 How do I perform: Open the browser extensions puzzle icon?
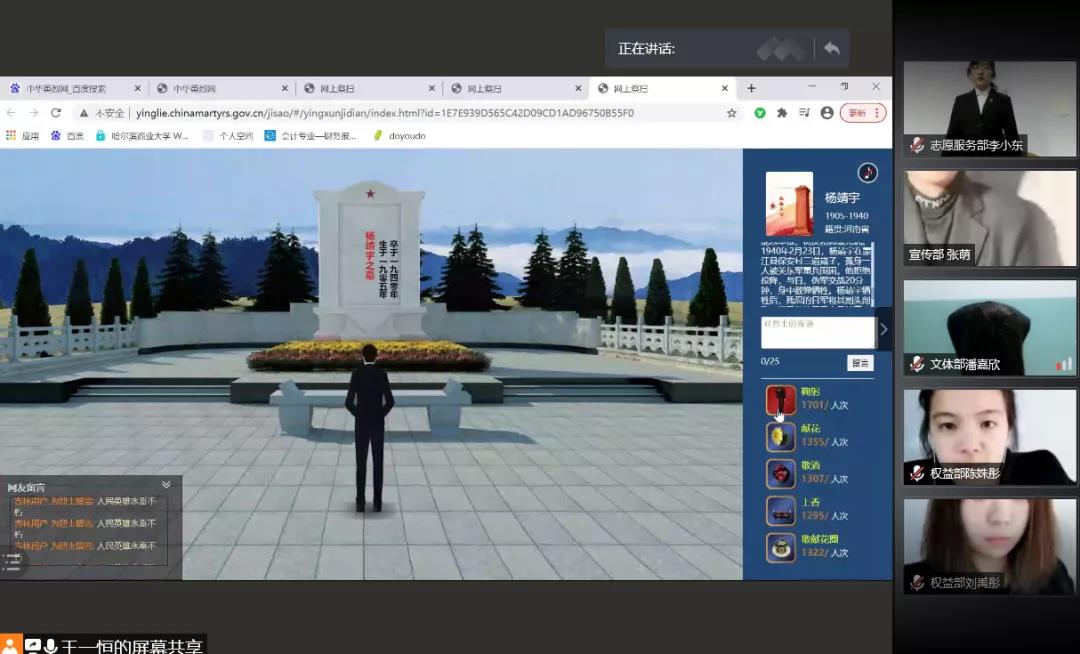(782, 113)
